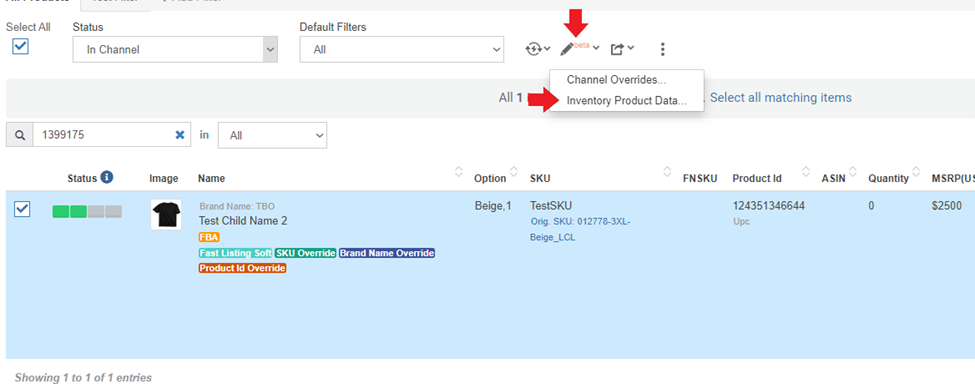Image resolution: width=975 pixels, height=389 pixels.
Task: Uncheck the Test Child Name 2 row checkbox
Action: pos(22,209)
